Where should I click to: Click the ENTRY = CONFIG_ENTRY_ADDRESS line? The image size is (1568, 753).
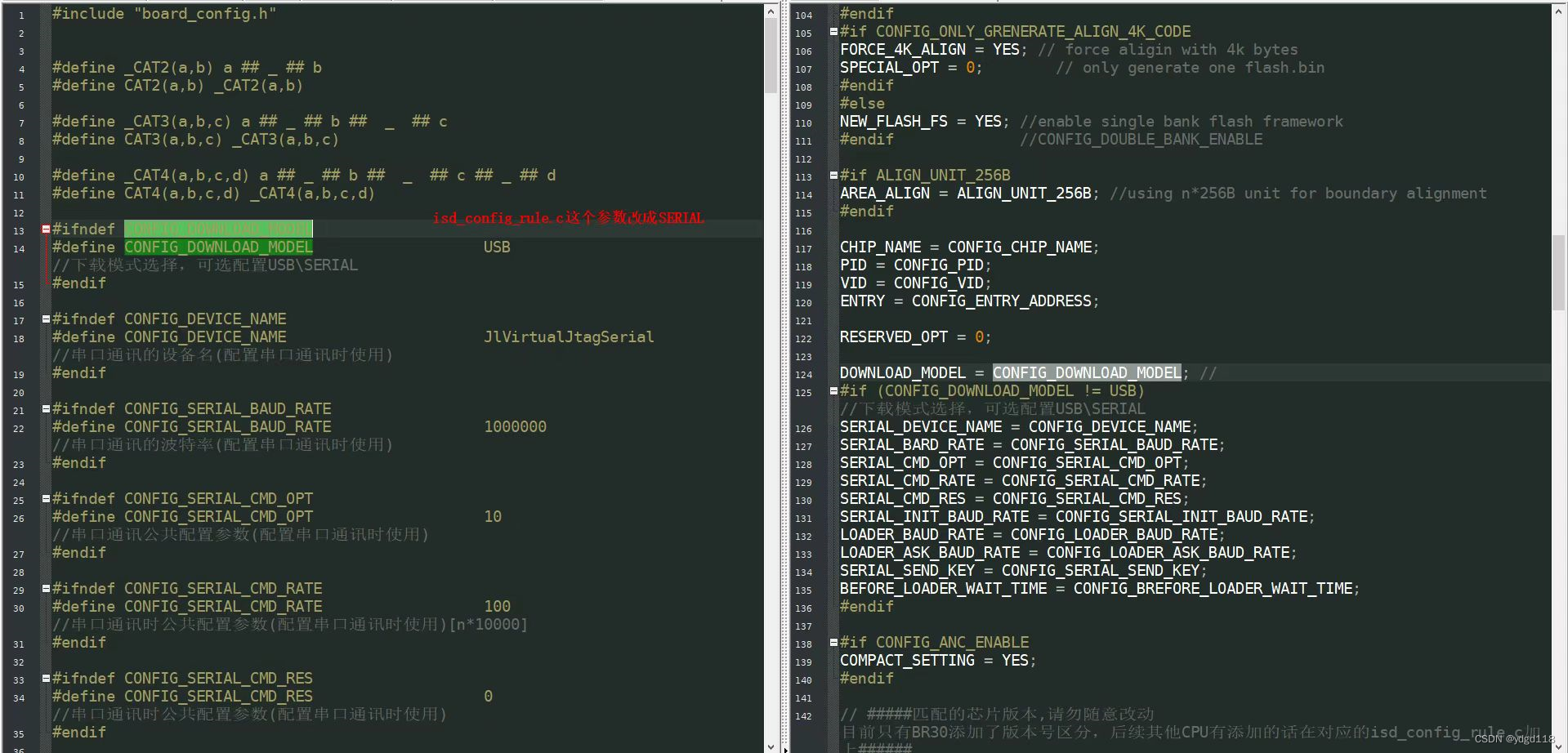tap(970, 301)
